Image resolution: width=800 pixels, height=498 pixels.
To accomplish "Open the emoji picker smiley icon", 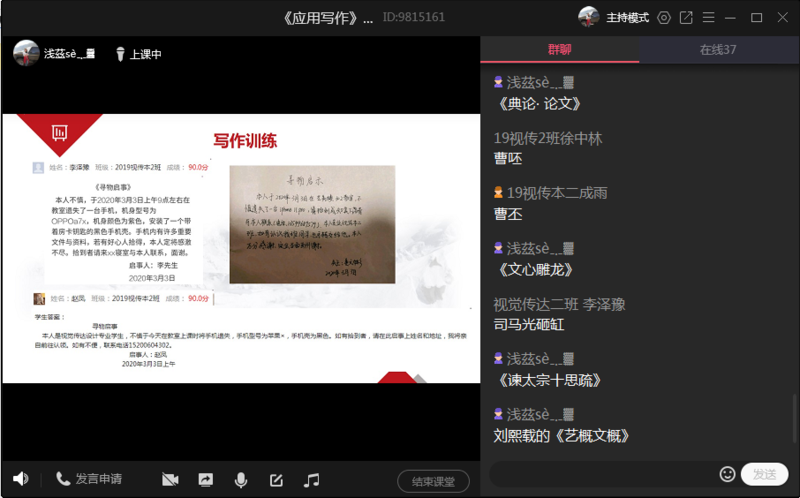I will pyautogui.click(x=728, y=474).
